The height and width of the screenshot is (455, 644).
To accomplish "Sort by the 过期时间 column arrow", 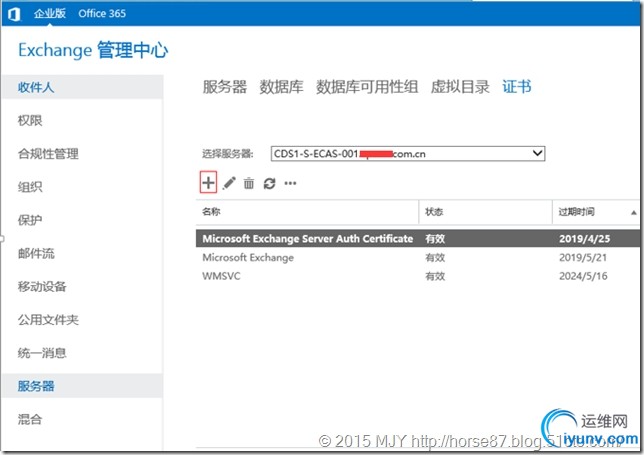I will pyautogui.click(x=633, y=212).
